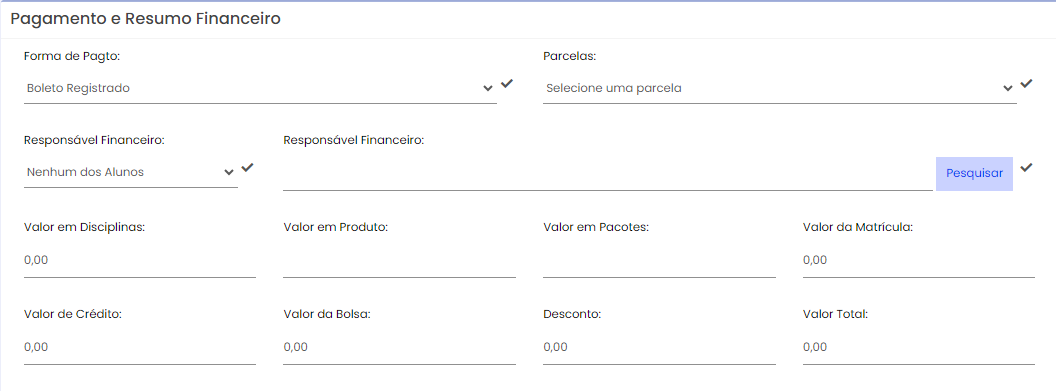This screenshot has height=391, width=1056.
Task: Click the checkmark icon beside Parcelas dropdown
Action: pyautogui.click(x=1026, y=83)
